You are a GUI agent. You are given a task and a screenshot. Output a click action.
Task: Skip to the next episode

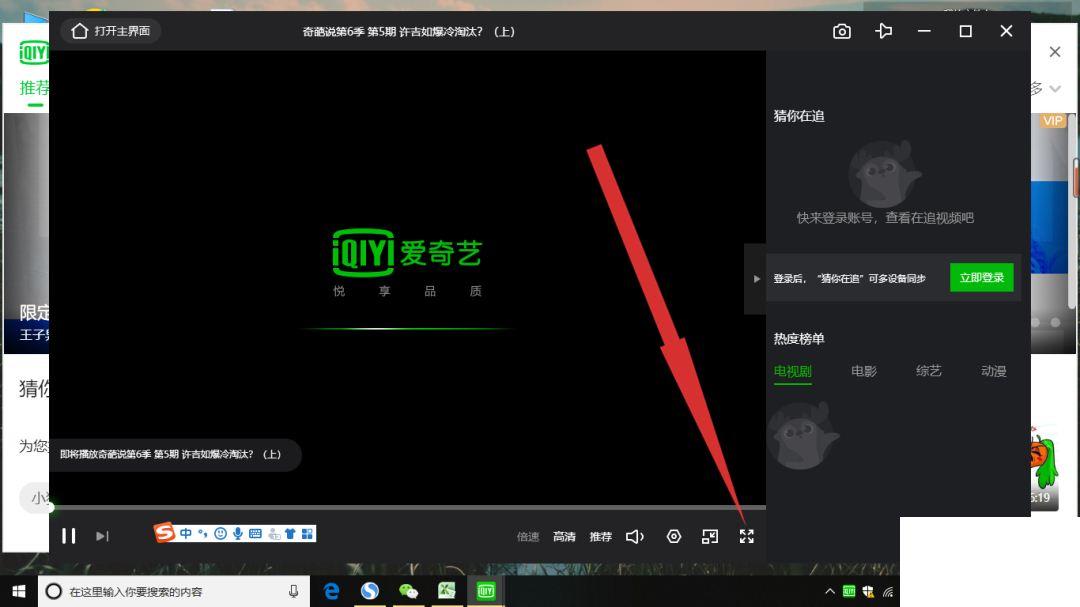click(102, 536)
